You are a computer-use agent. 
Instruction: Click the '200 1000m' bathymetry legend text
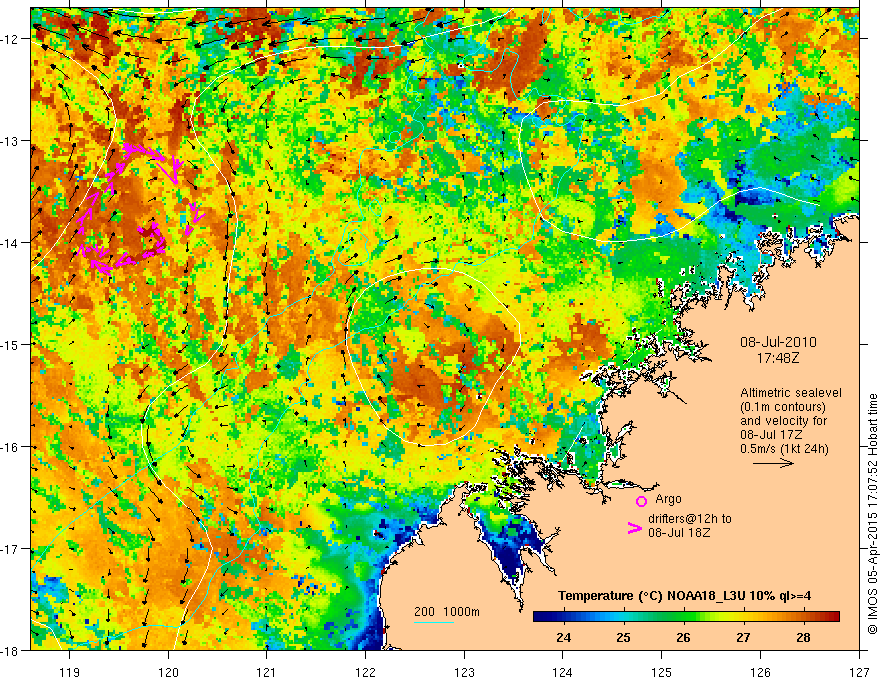pos(447,612)
